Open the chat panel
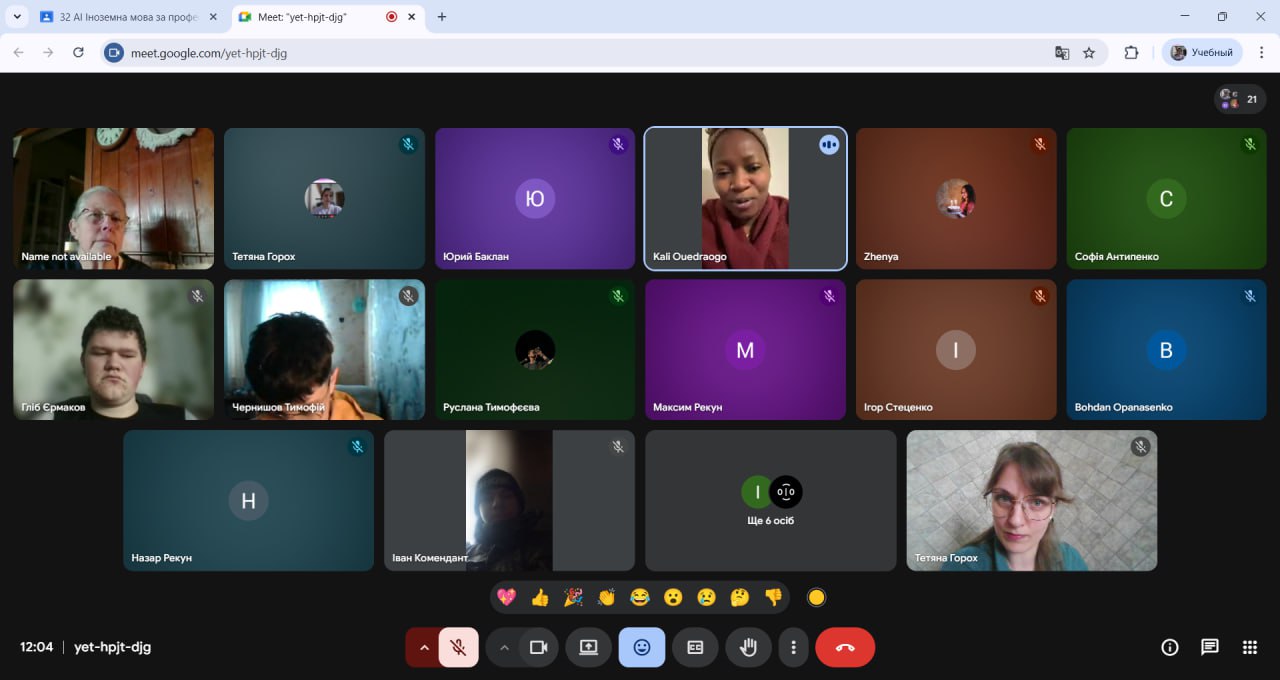Image resolution: width=1280 pixels, height=680 pixels. (1209, 647)
